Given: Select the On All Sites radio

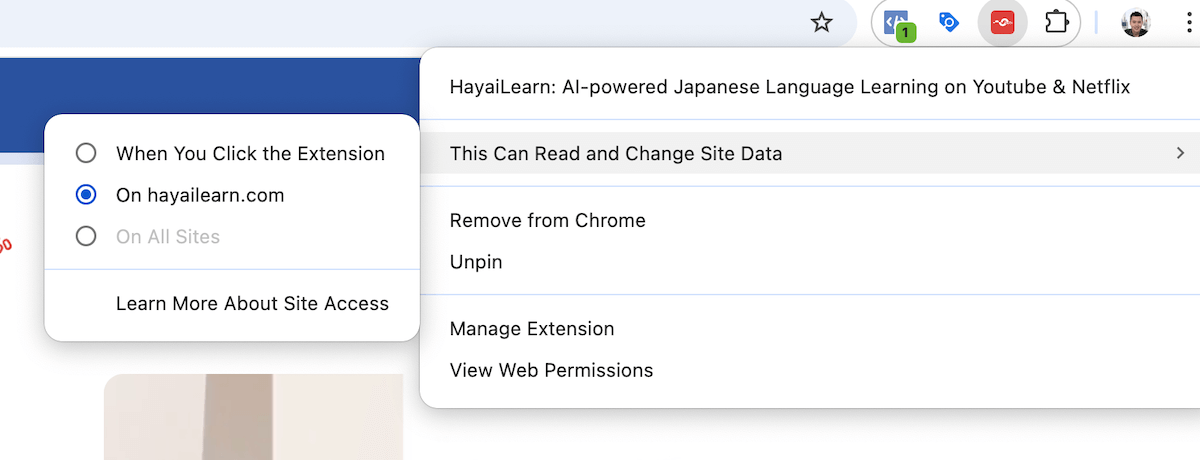Looking at the screenshot, I should [x=86, y=237].
